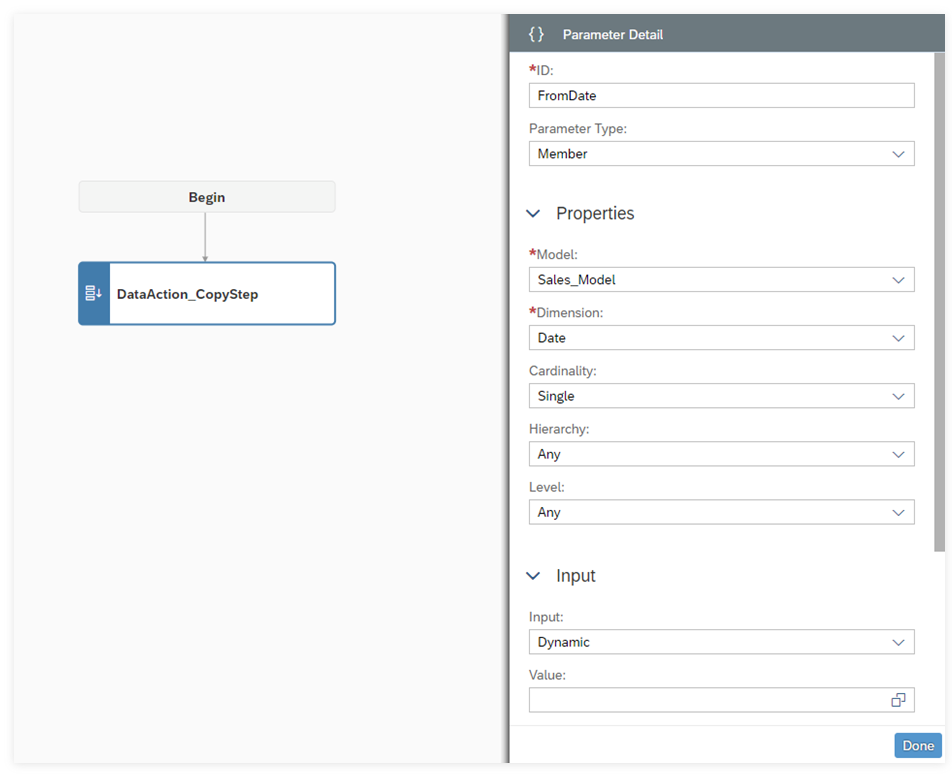This screenshot has width=952, height=780.
Task: Select the DataAction_CopyStep node
Action: tap(220, 294)
